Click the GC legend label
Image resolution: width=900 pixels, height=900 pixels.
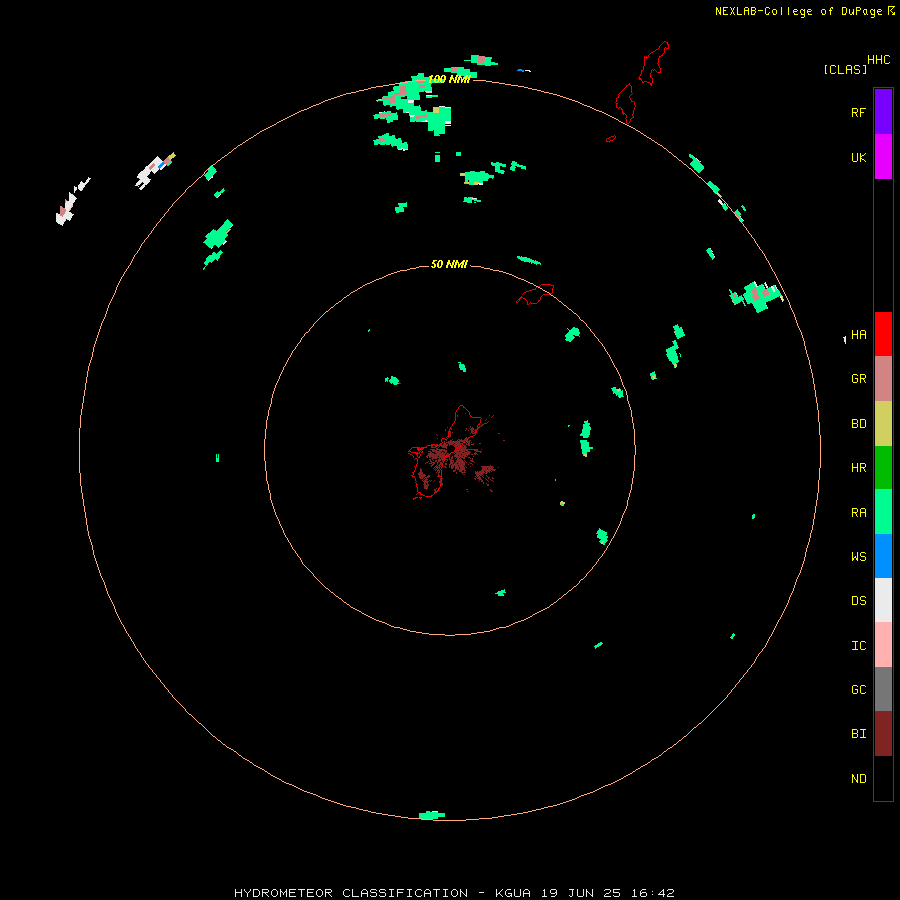pos(858,689)
